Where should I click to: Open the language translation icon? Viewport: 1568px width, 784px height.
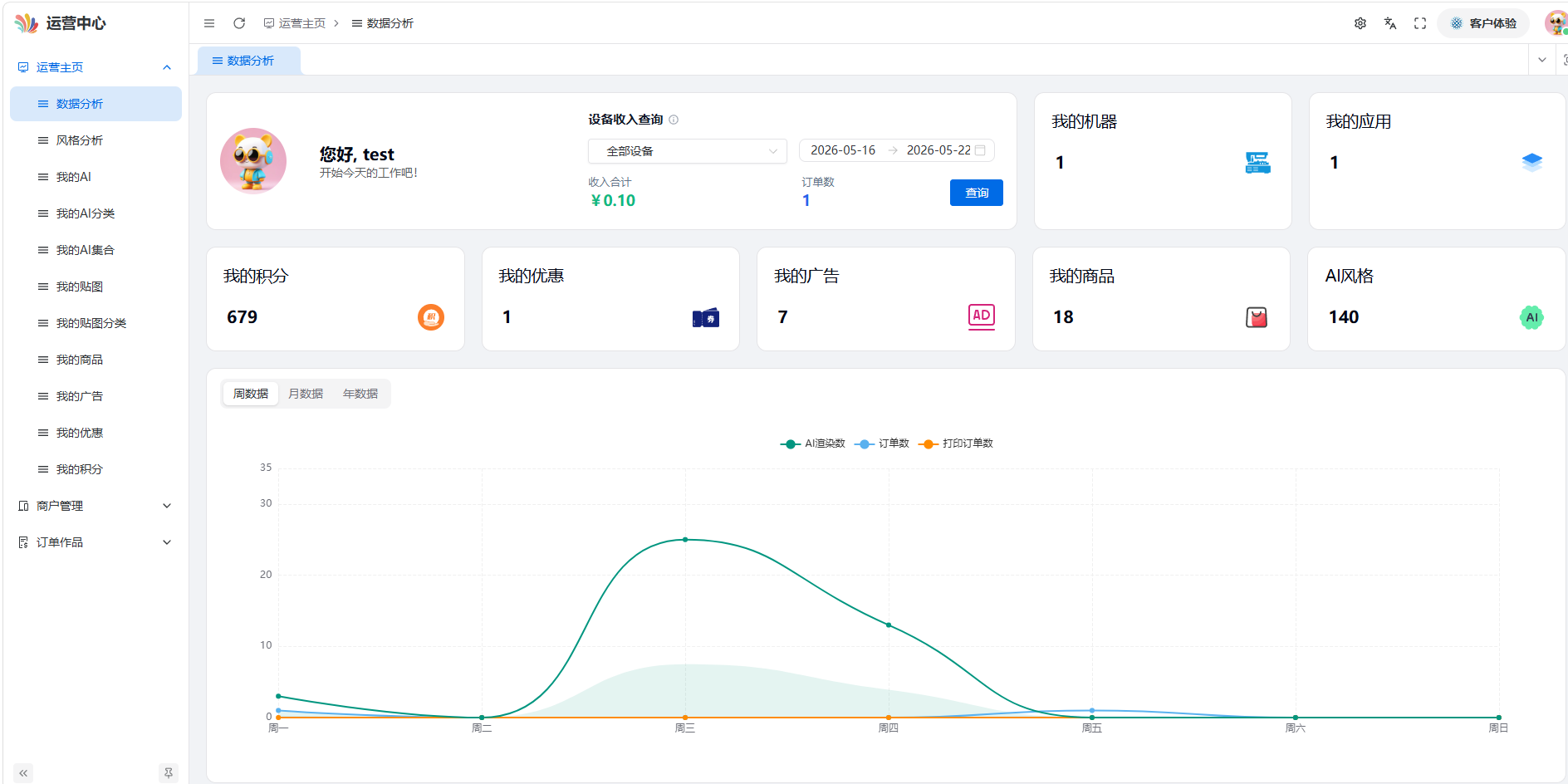[x=1390, y=23]
